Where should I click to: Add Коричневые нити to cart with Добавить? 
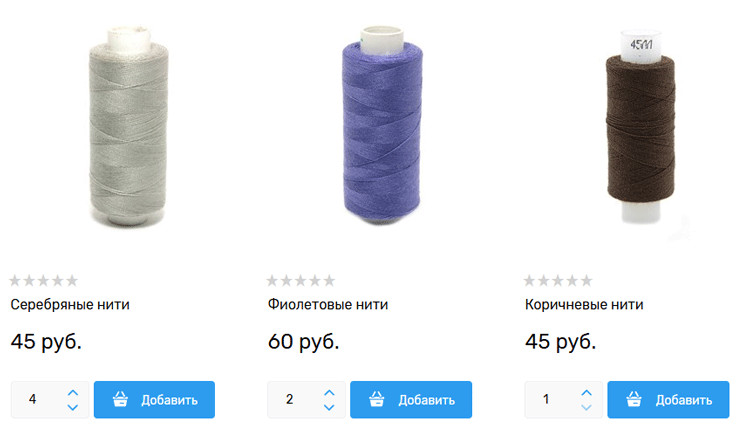668,399
